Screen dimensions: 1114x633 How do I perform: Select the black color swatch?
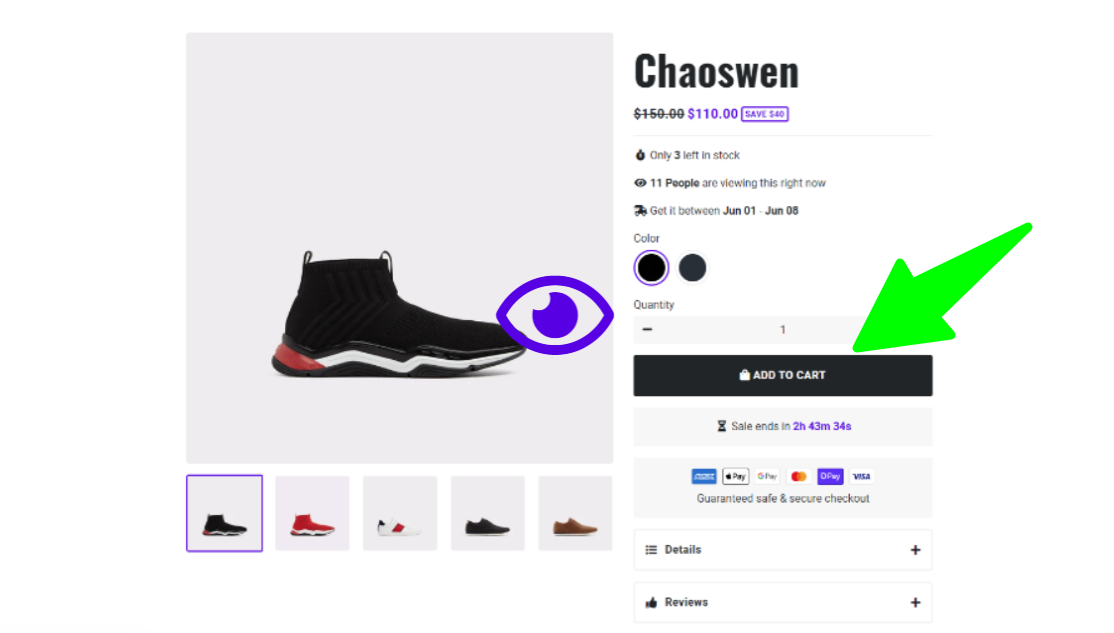pos(651,268)
